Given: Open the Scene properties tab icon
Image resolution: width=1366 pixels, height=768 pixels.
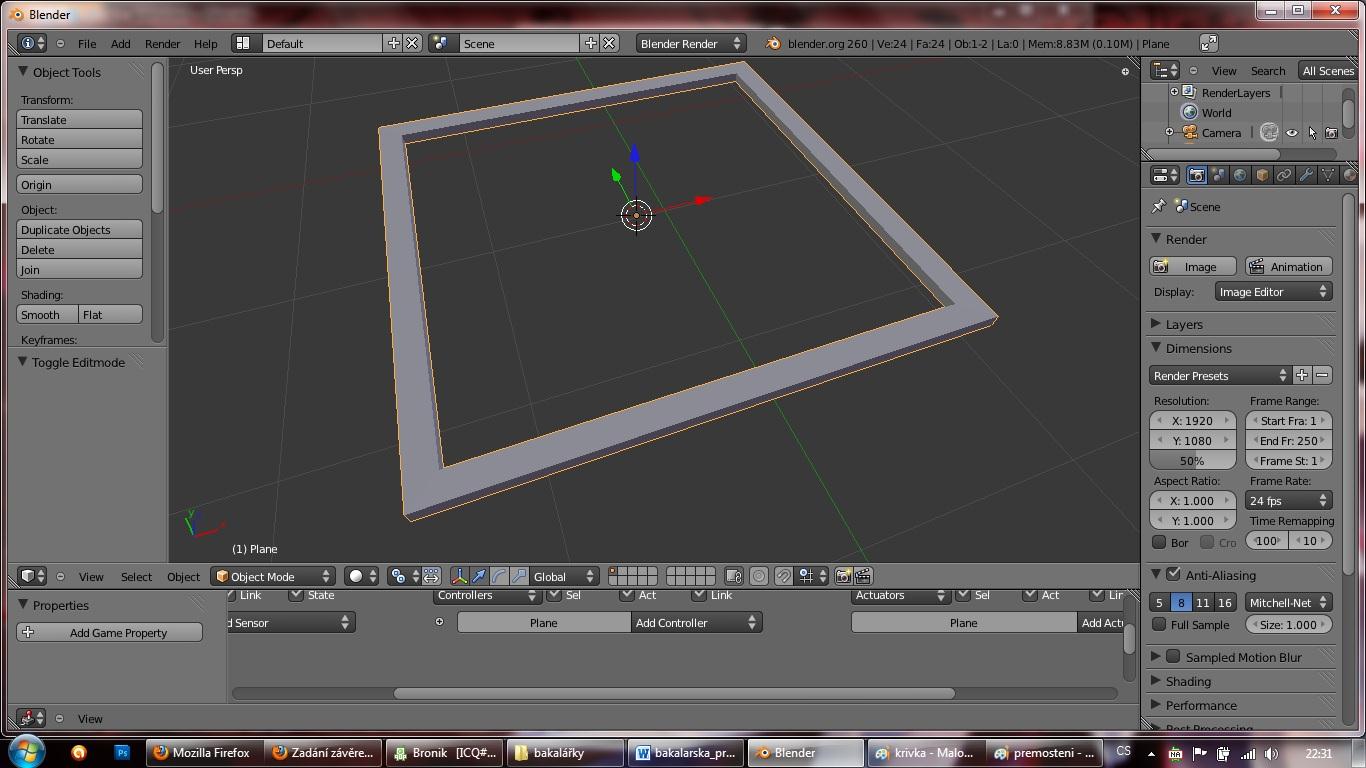Looking at the screenshot, I should pyautogui.click(x=1218, y=175).
